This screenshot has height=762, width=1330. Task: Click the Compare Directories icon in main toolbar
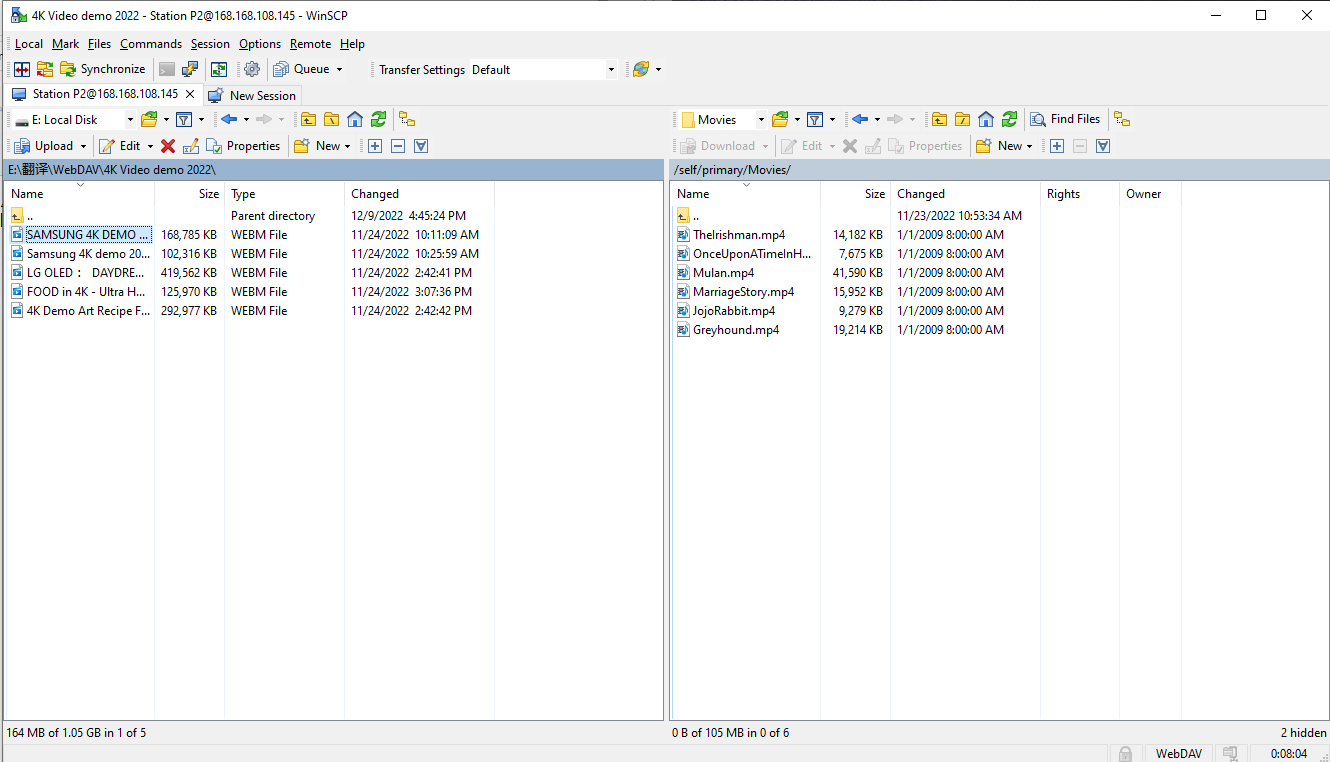click(22, 69)
